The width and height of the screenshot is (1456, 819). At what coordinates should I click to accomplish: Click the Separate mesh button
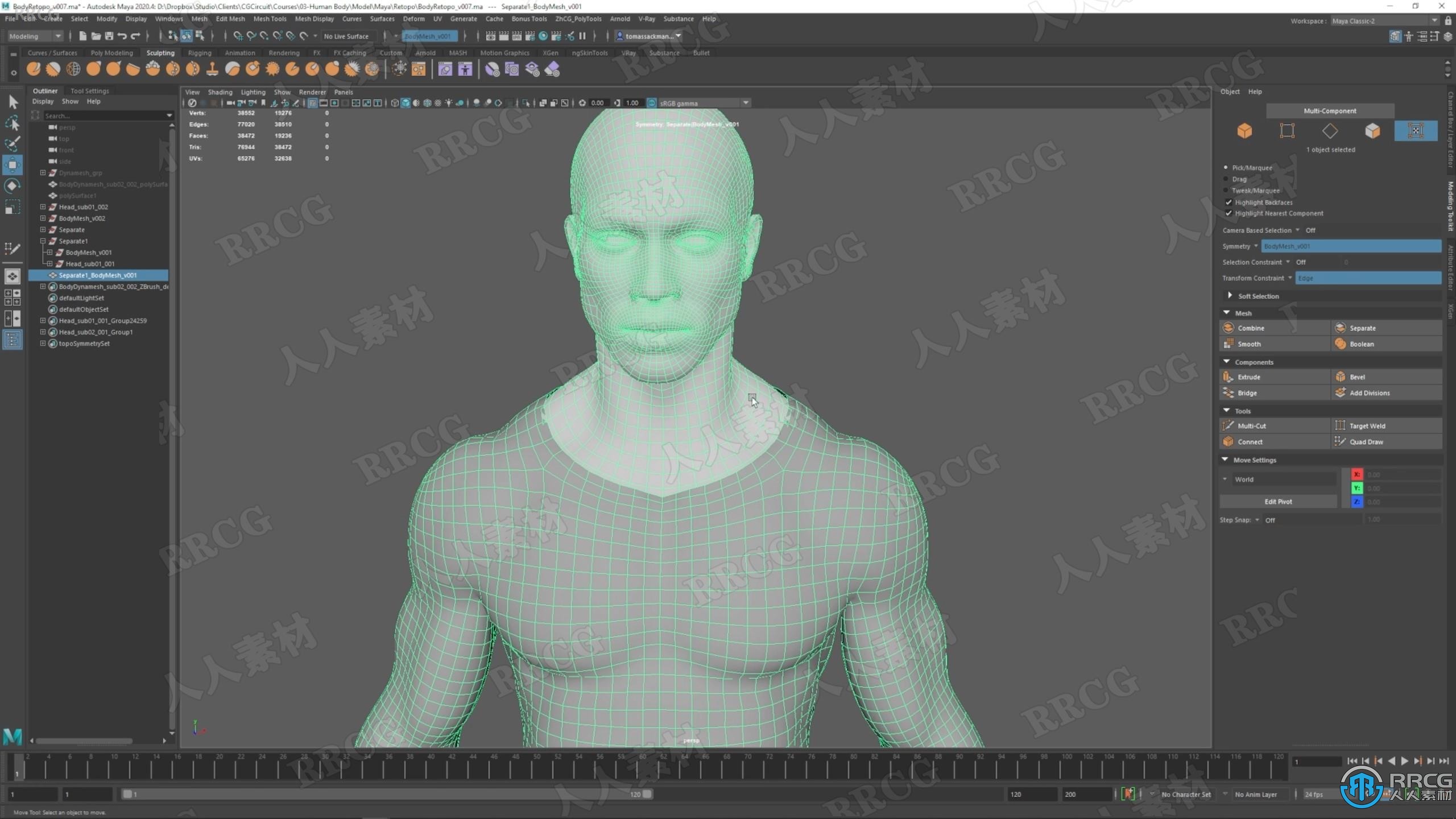click(x=1362, y=328)
